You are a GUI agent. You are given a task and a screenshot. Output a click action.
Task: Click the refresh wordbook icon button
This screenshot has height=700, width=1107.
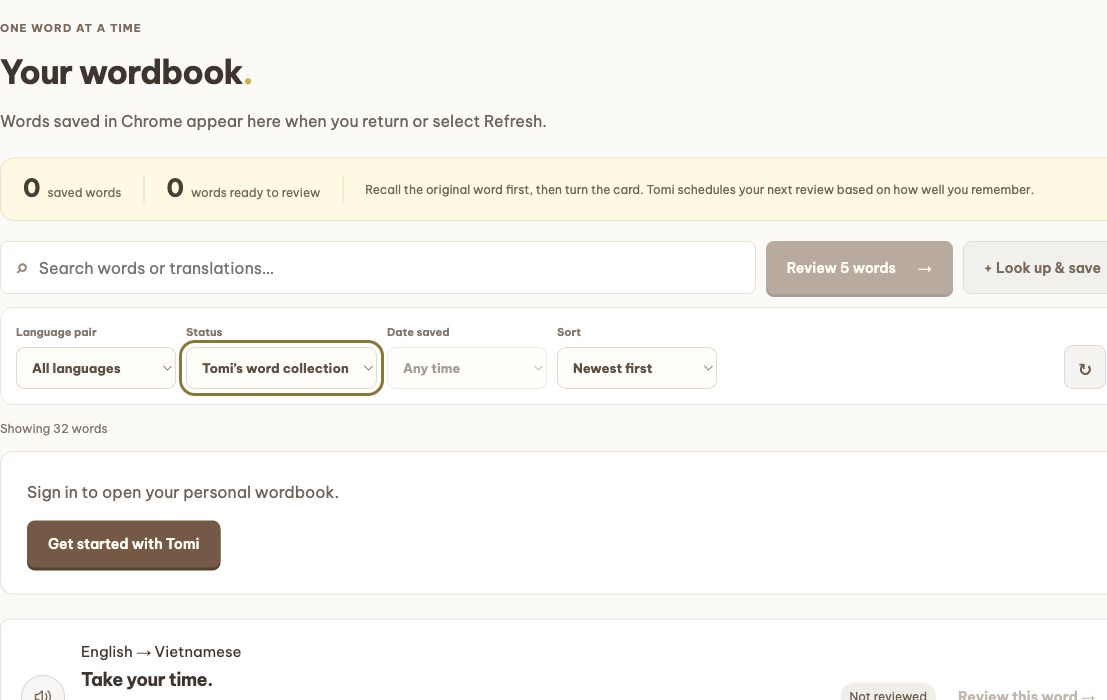click(1084, 367)
